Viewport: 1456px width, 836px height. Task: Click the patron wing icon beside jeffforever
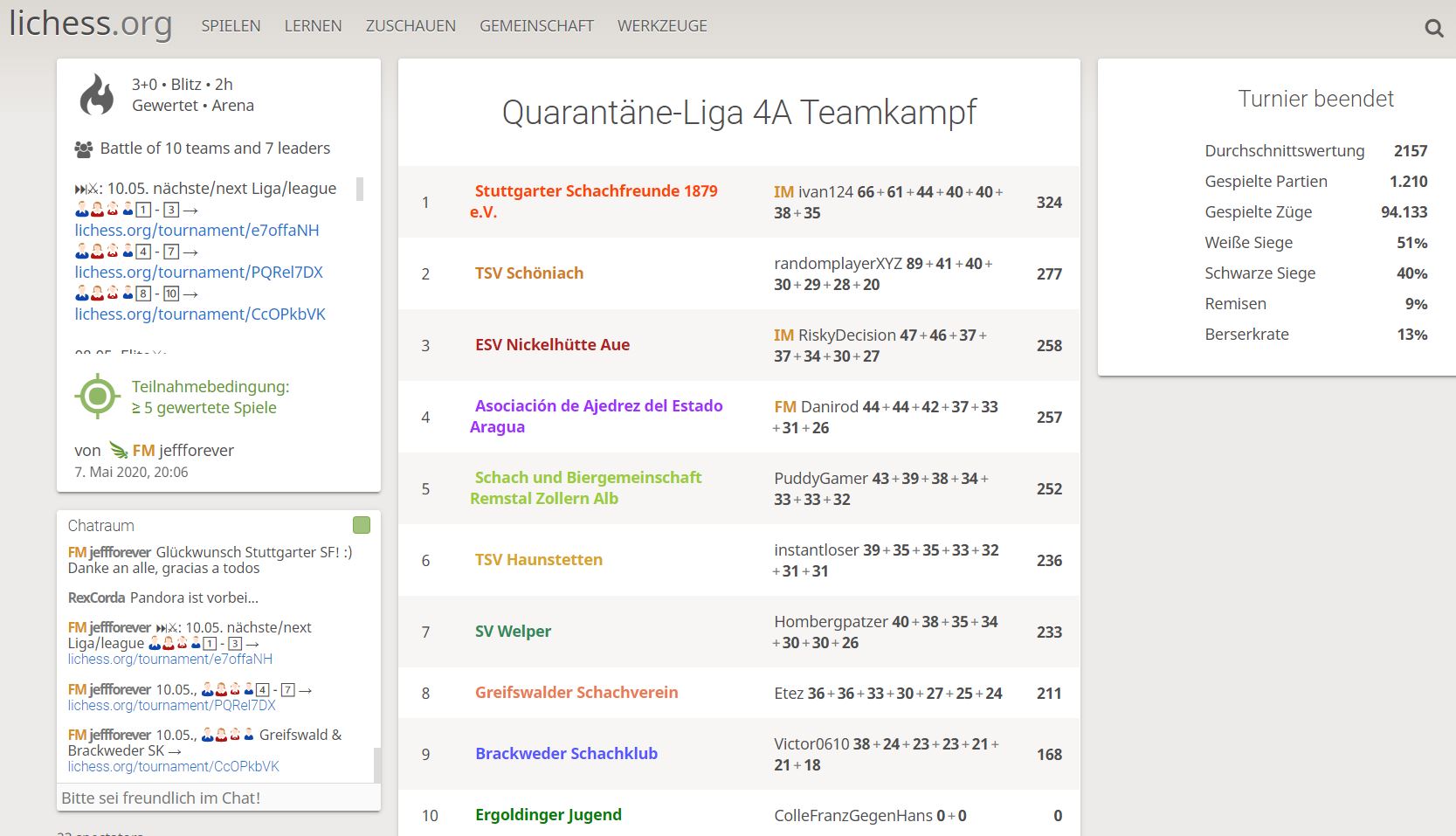[x=119, y=451]
